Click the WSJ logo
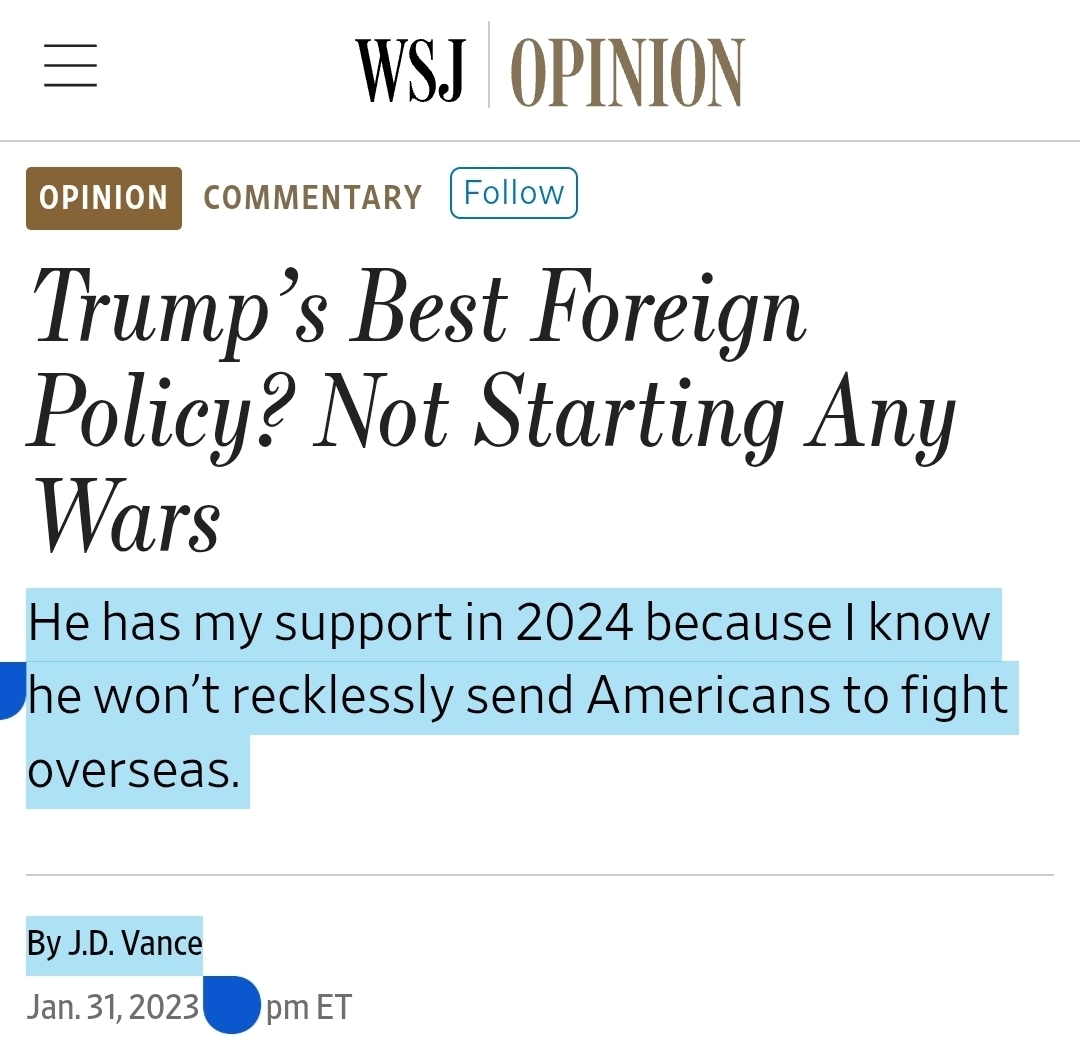Viewport: 1080px width, 1051px height. pos(410,71)
